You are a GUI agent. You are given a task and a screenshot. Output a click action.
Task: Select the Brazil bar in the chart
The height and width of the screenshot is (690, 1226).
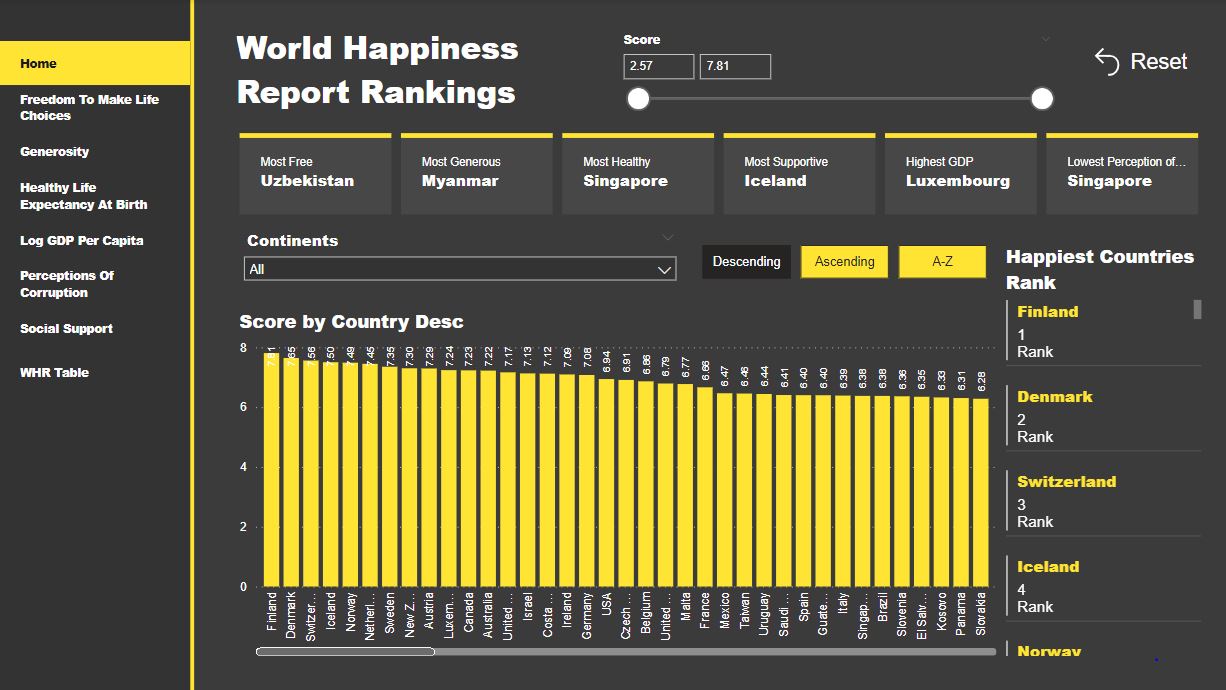point(882,492)
